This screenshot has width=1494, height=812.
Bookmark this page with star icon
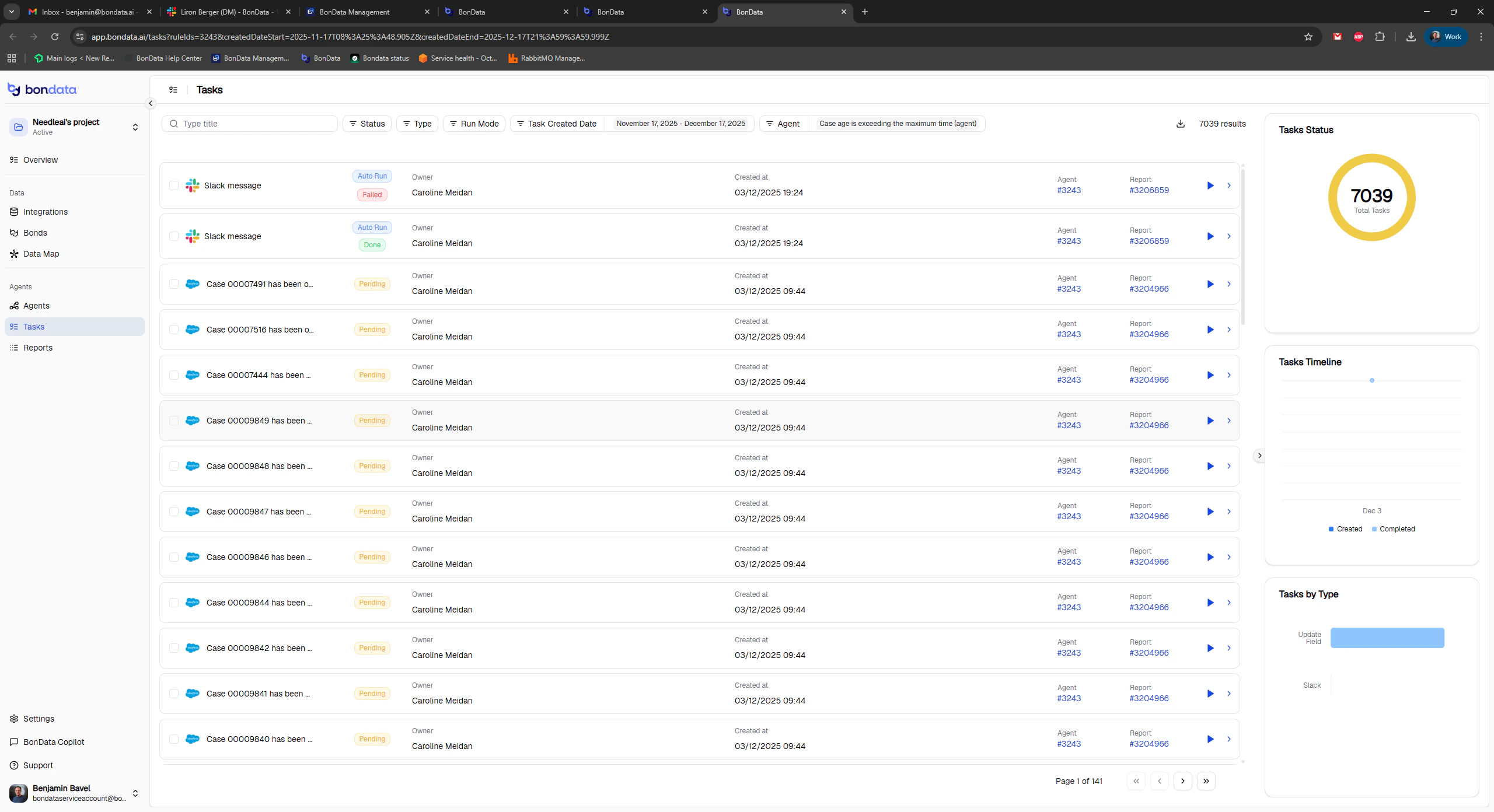(x=1308, y=37)
